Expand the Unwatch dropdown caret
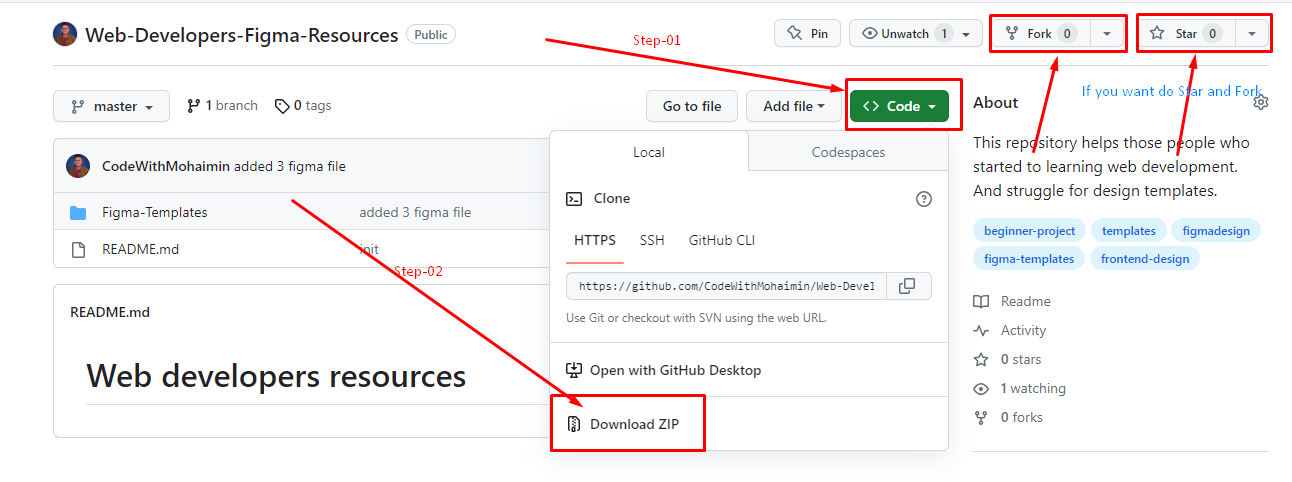Image resolution: width=1292 pixels, height=482 pixels. (967, 33)
